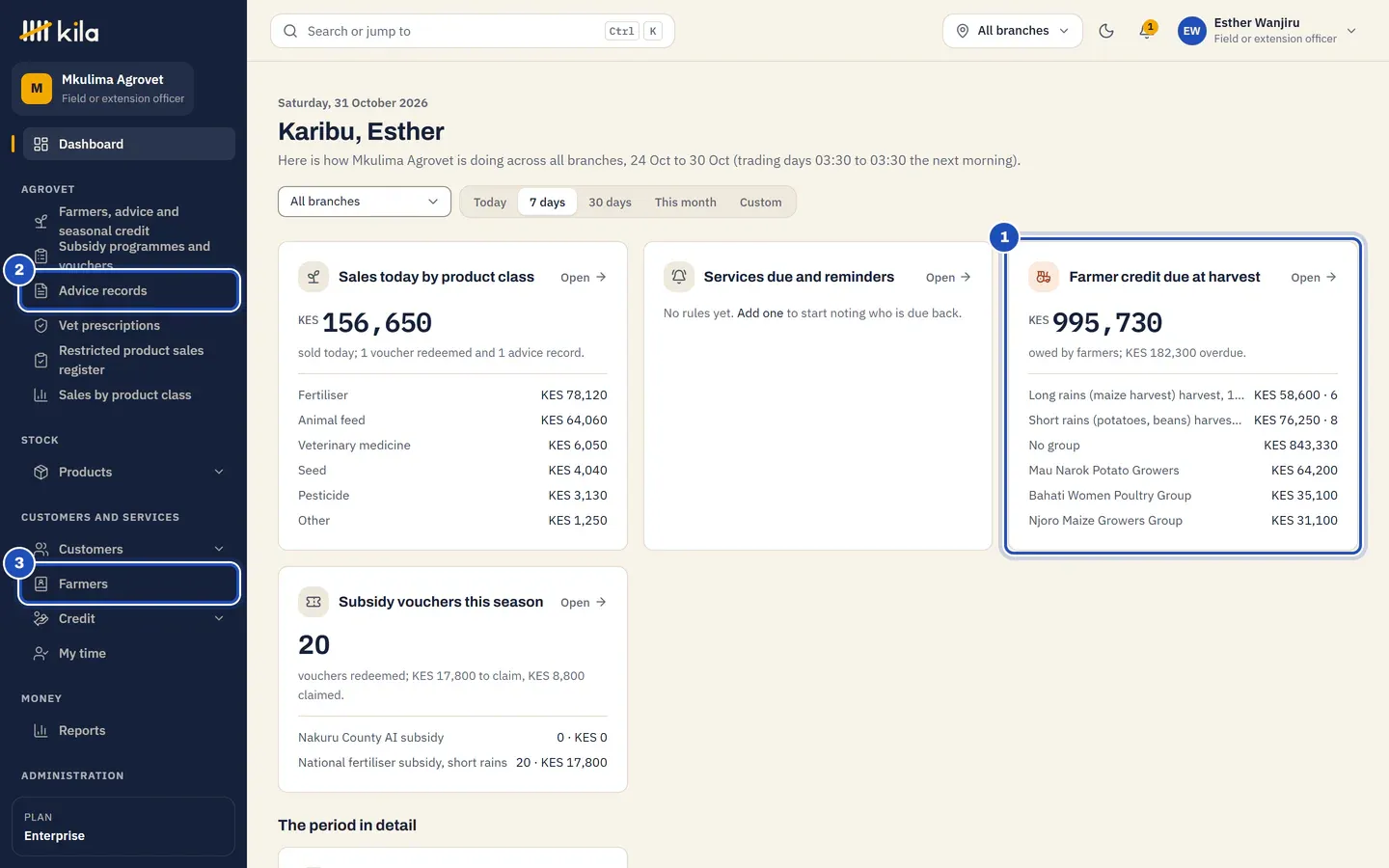
Task: Click the My time icon
Action: tap(41, 653)
